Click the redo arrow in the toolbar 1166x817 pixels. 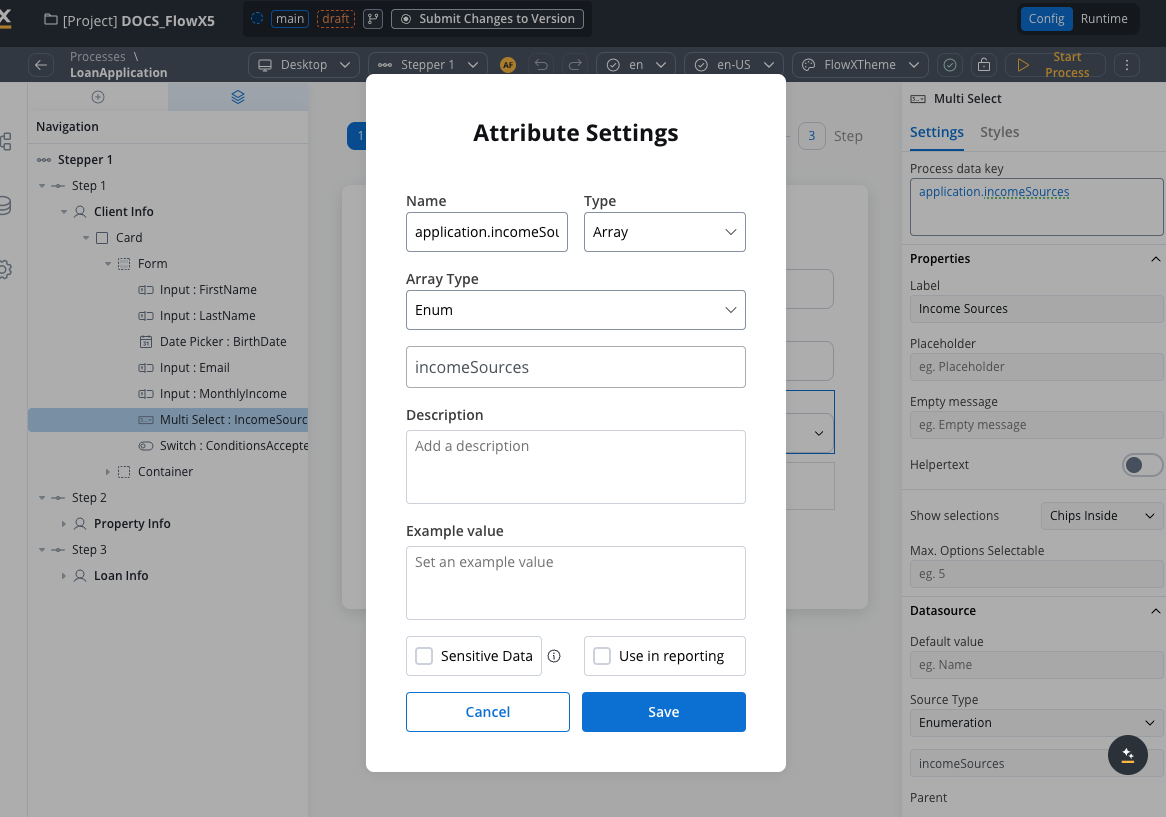coord(575,65)
